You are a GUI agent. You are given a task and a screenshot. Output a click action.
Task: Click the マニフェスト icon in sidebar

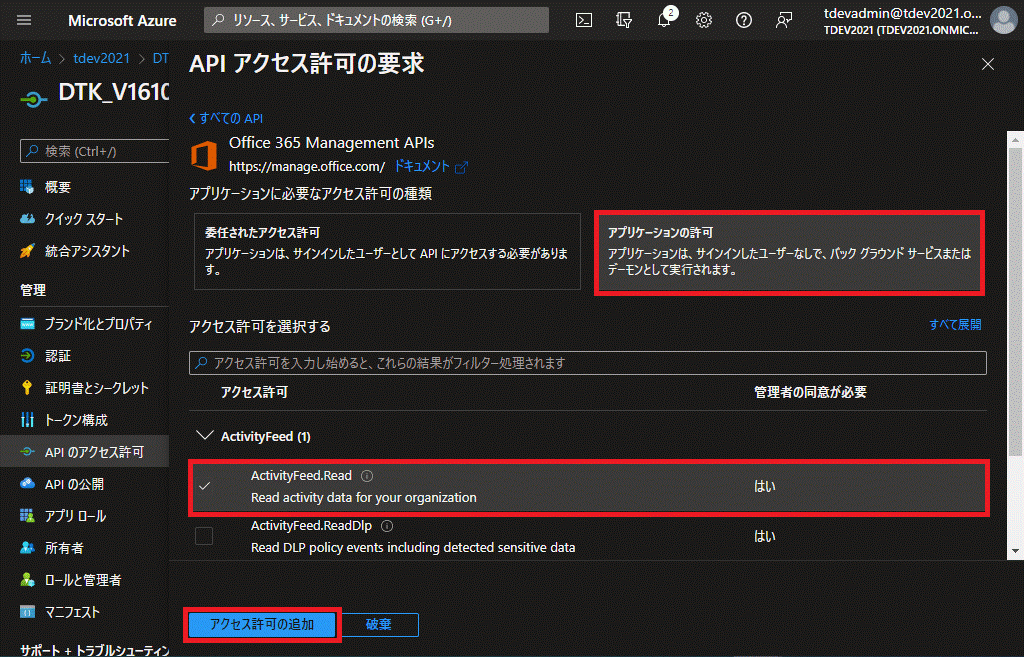27,612
